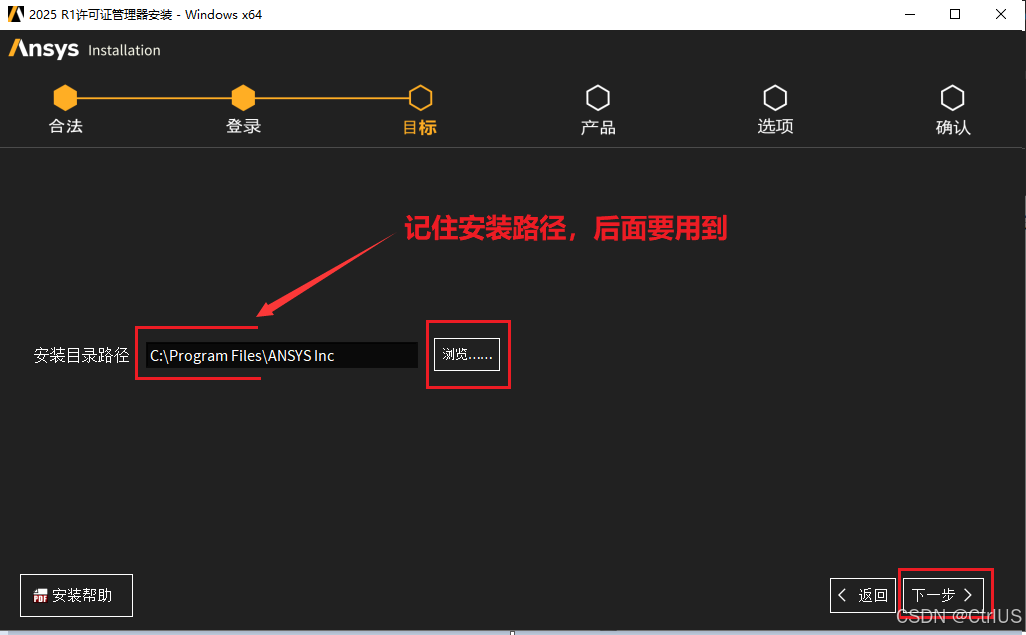Image resolution: width=1026 pixels, height=635 pixels.
Task: Go back with 返回 button
Action: point(862,595)
